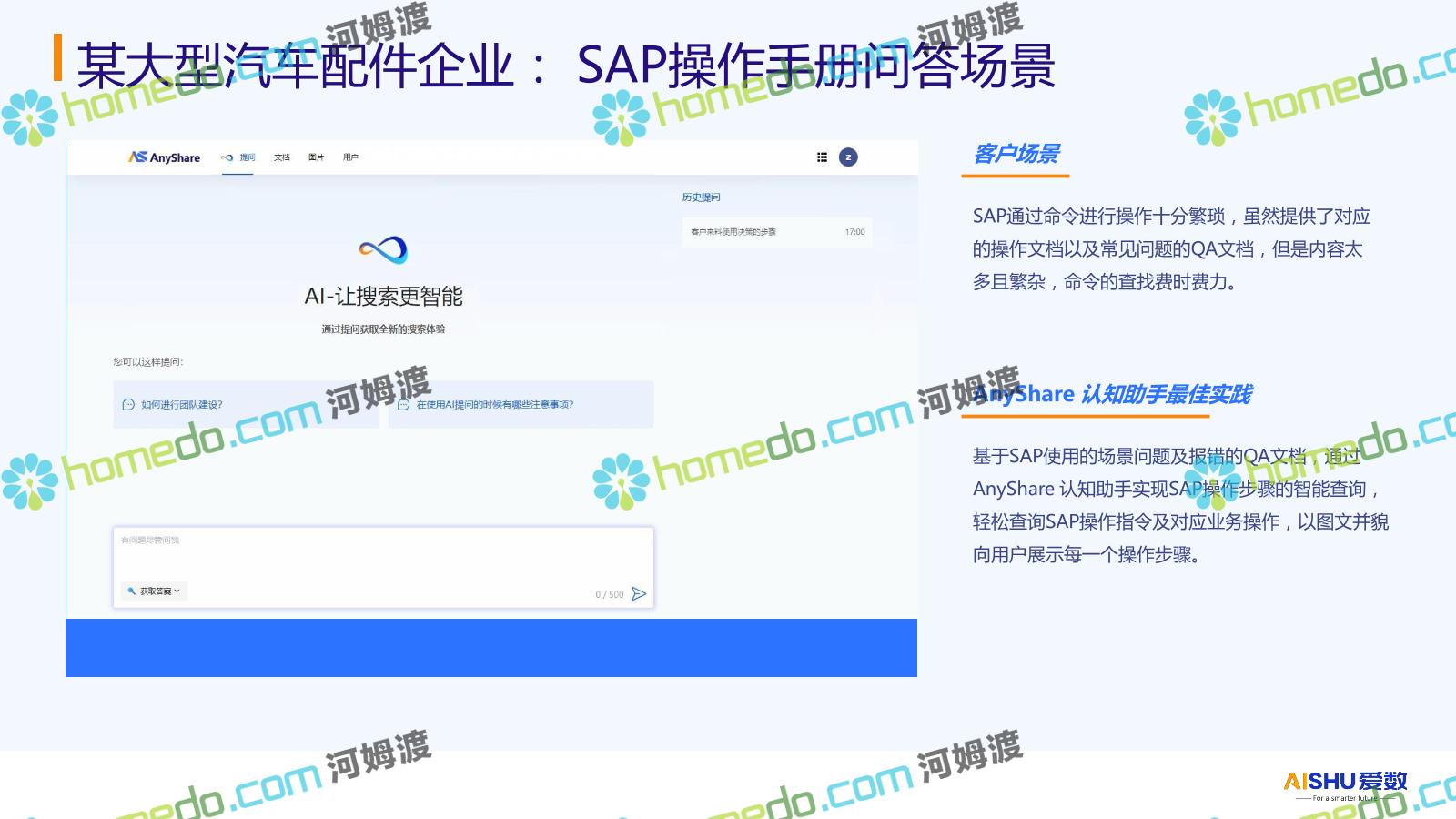Open the apps grid launcher icon
Viewport: 1456px width, 819px height.
click(x=822, y=157)
